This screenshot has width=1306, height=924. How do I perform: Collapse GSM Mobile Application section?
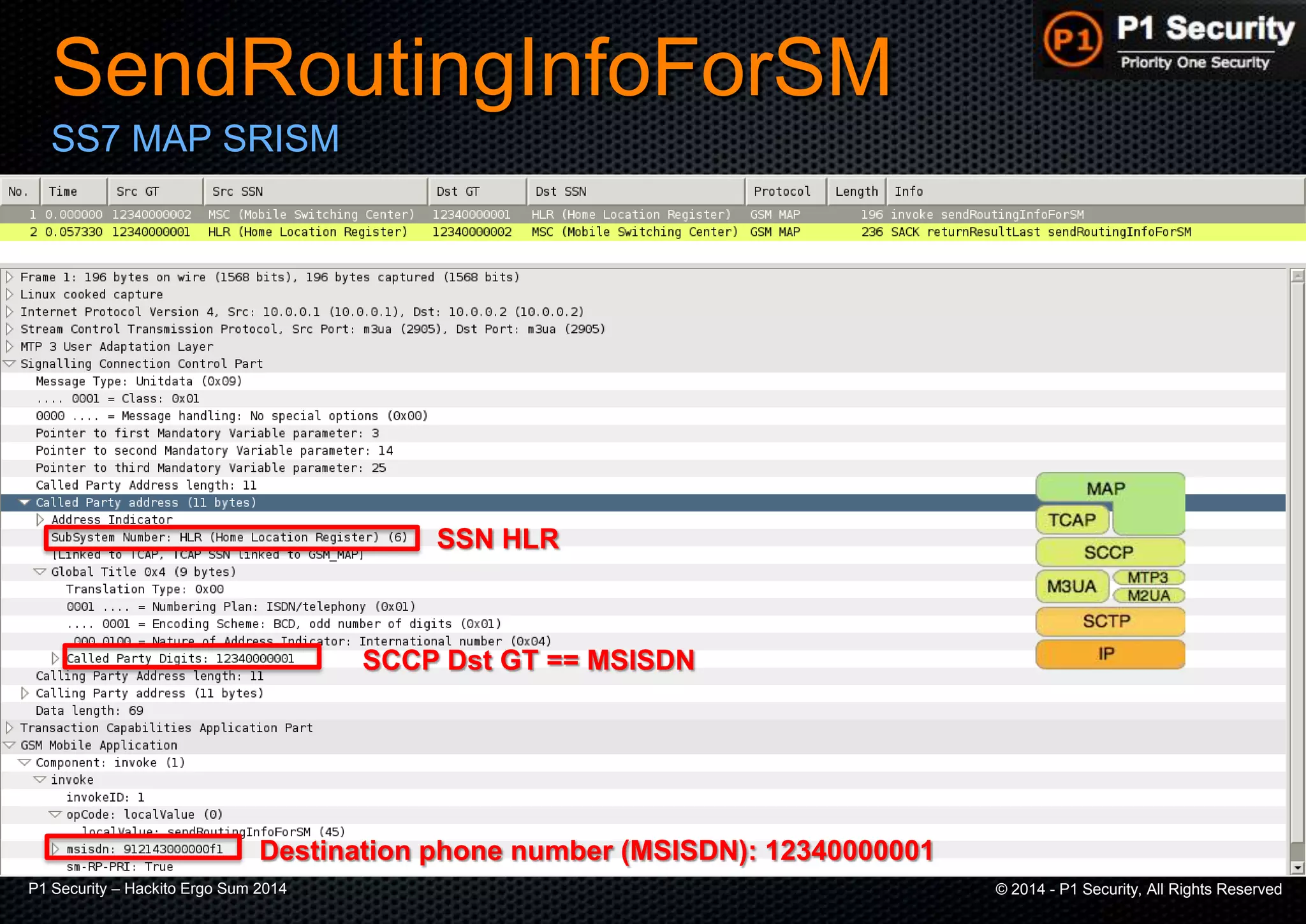pyautogui.click(x=10, y=745)
